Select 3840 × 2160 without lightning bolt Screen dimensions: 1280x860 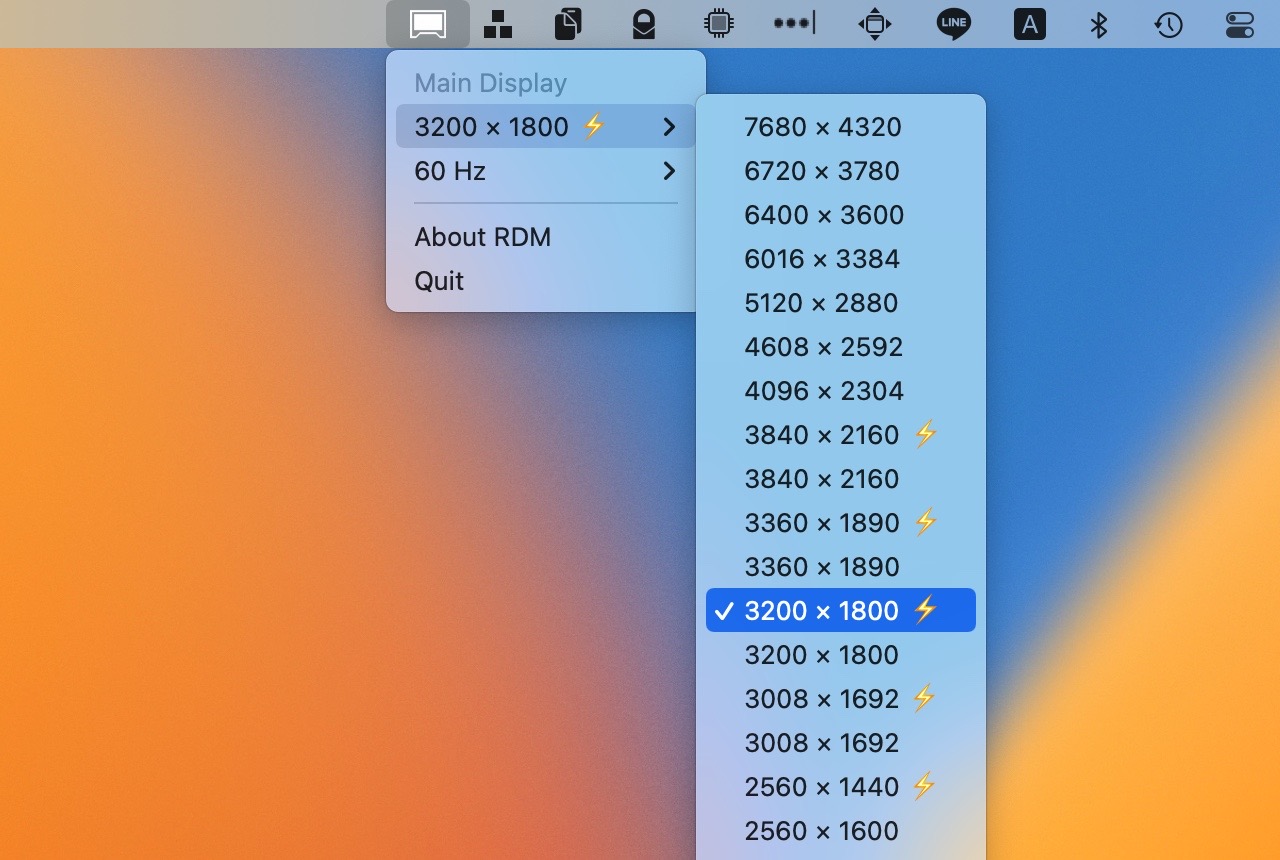841,479
